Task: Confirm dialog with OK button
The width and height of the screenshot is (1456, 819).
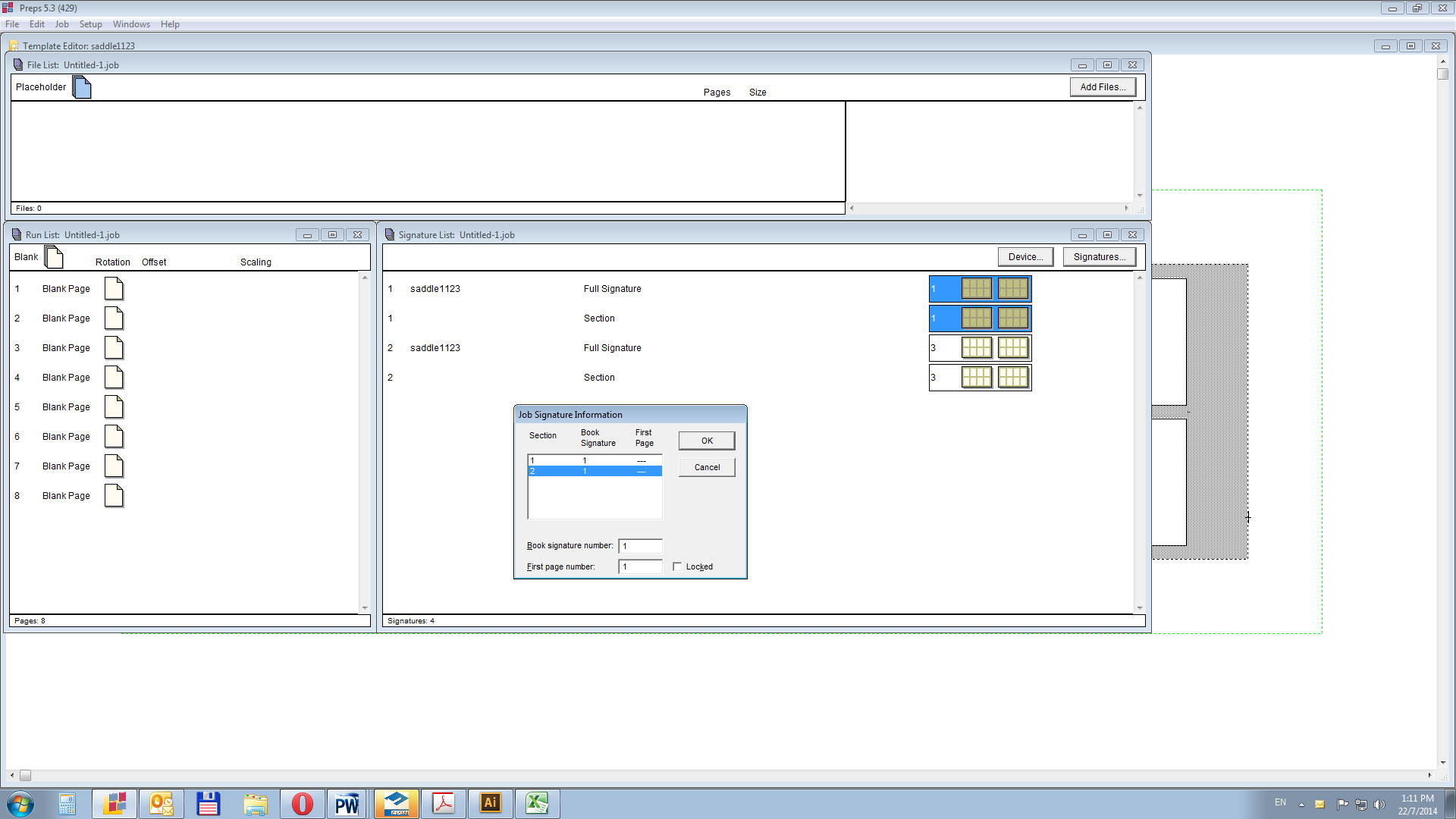Action: pyautogui.click(x=707, y=441)
